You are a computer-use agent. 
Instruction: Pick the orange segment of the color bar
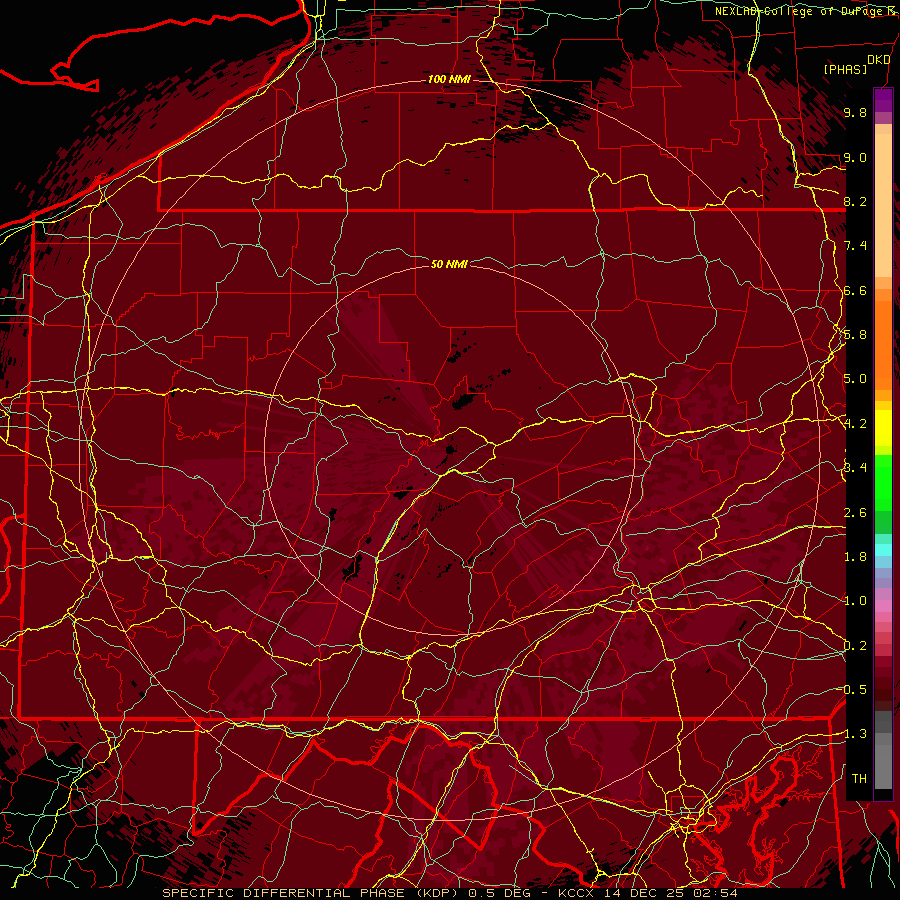[883, 344]
